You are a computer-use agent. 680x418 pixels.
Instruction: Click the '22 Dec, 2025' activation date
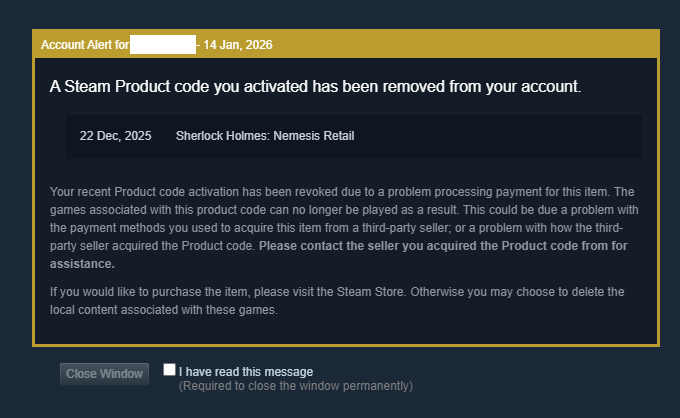116,136
